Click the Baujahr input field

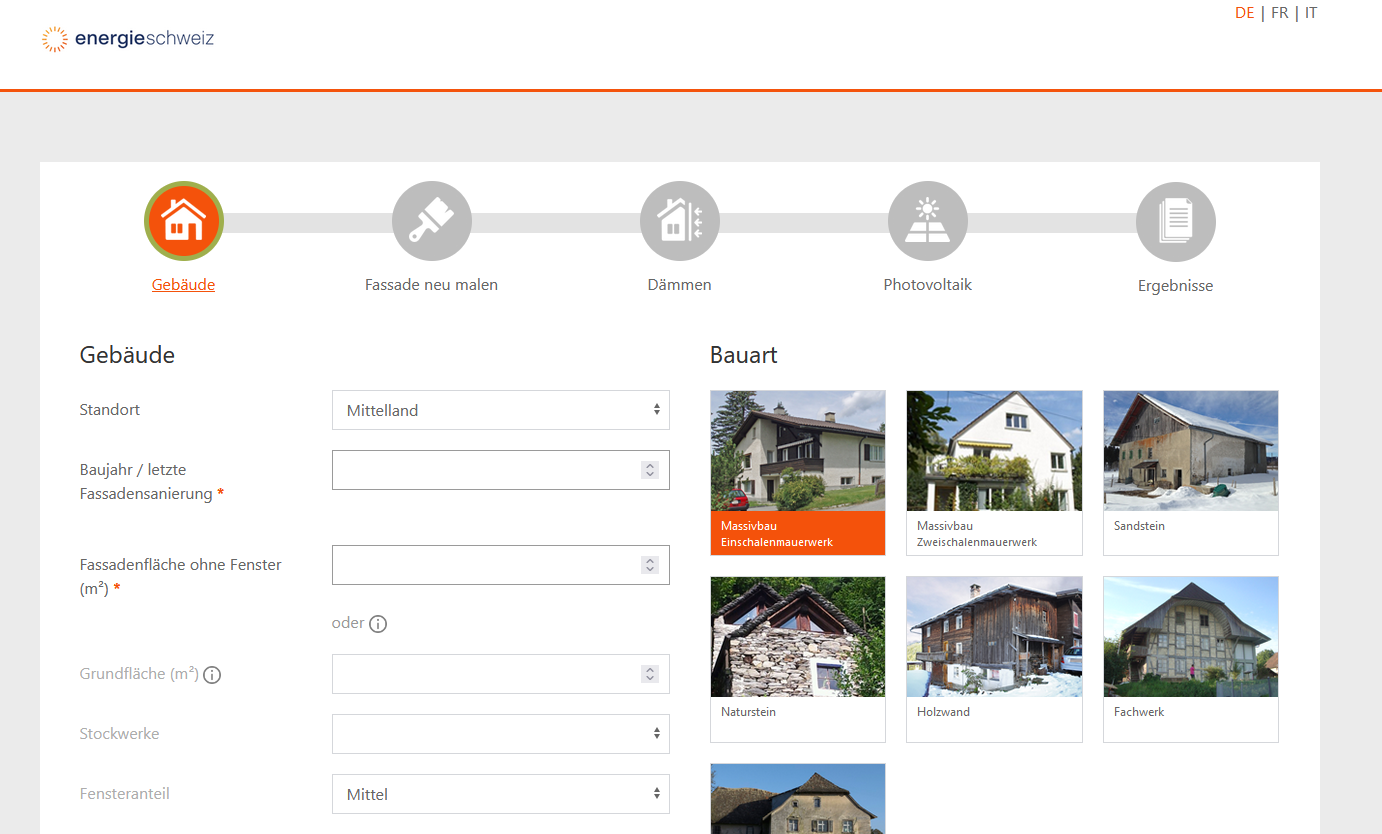tap(501, 470)
